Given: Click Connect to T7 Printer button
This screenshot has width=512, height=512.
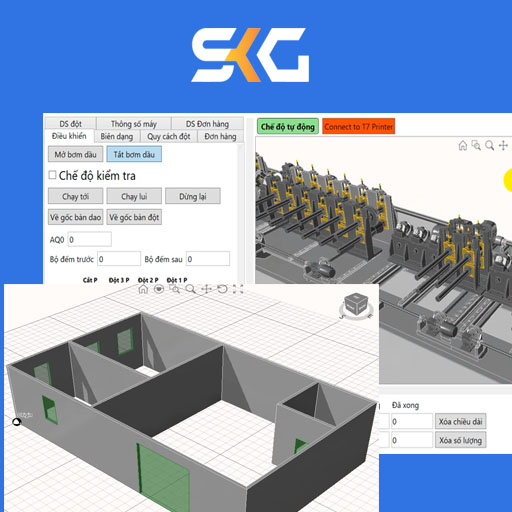Looking at the screenshot, I should click(x=359, y=127).
